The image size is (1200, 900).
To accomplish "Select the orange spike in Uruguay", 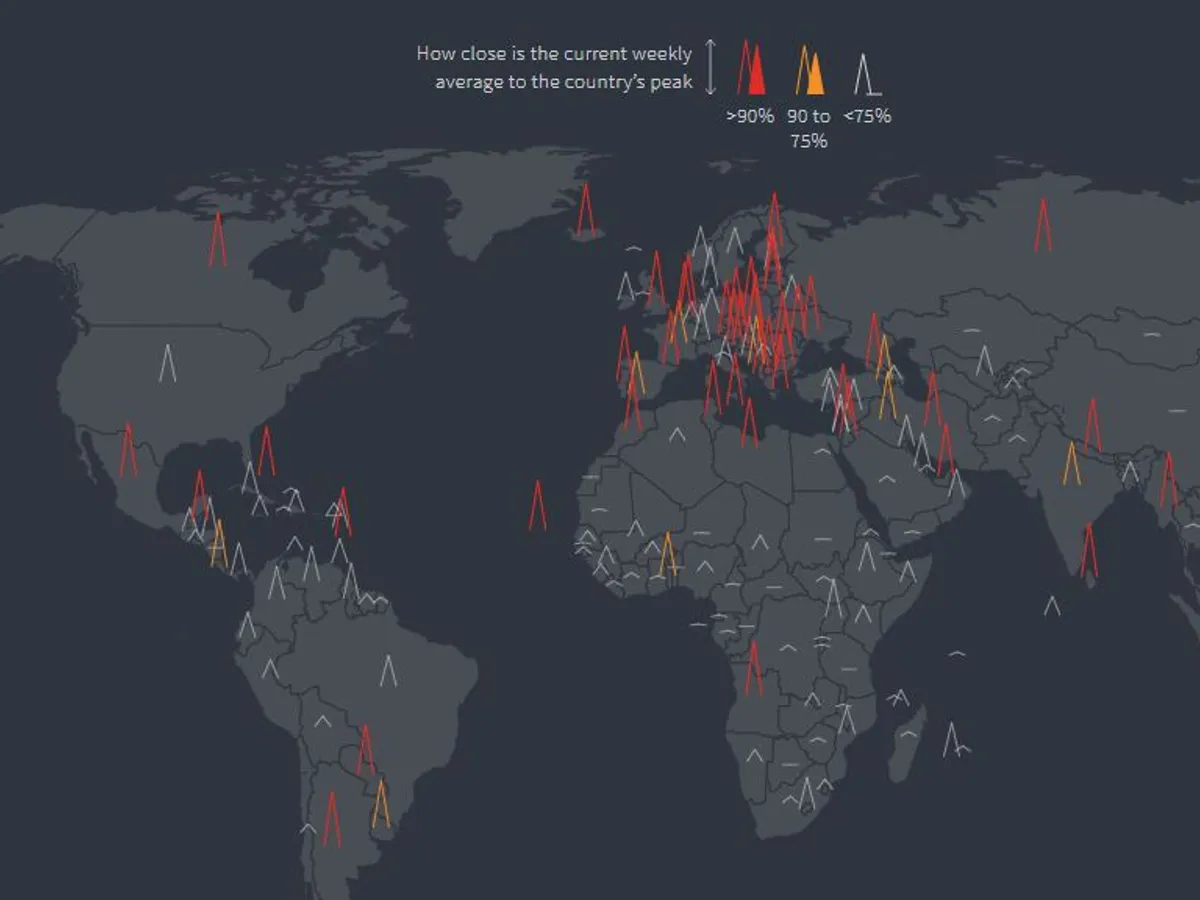I will coord(381,804).
